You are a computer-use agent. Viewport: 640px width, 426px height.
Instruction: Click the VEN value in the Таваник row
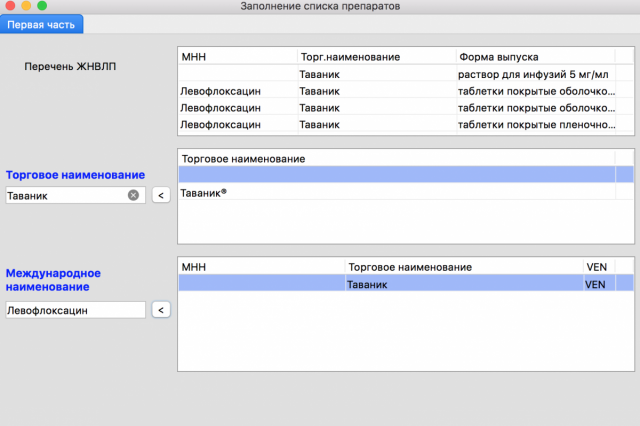[595, 284]
